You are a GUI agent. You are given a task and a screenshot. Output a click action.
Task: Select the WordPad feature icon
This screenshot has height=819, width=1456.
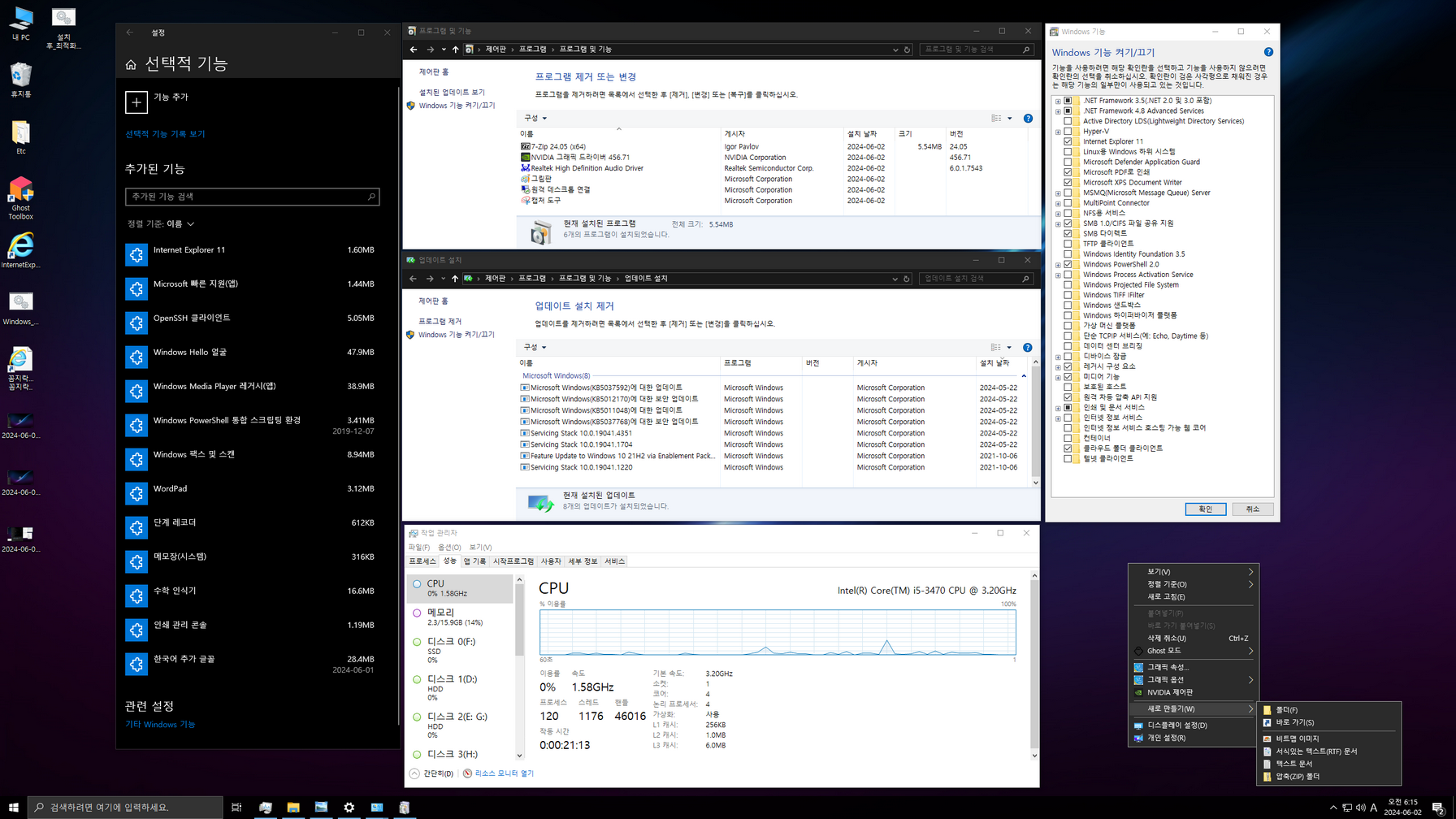tap(136, 493)
